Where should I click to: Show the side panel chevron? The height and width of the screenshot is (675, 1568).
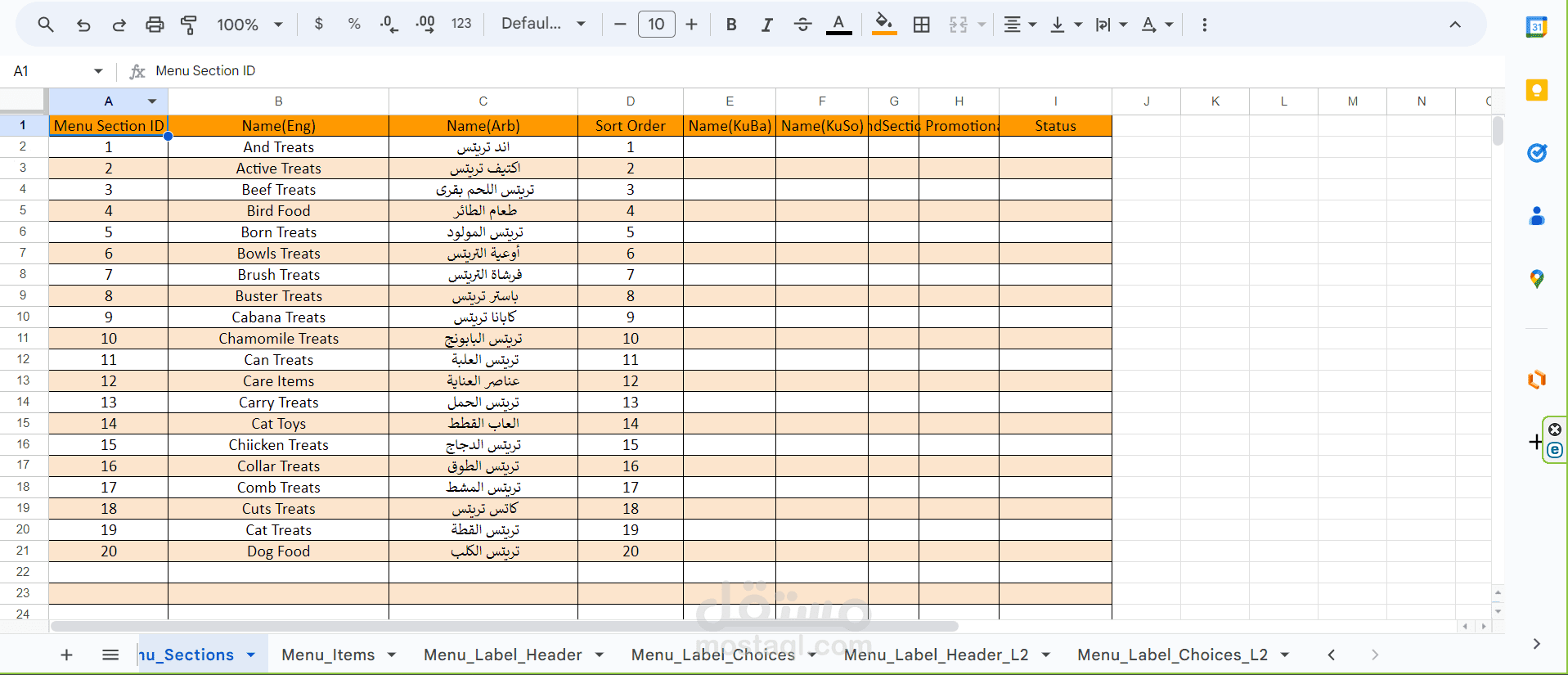coord(1536,644)
